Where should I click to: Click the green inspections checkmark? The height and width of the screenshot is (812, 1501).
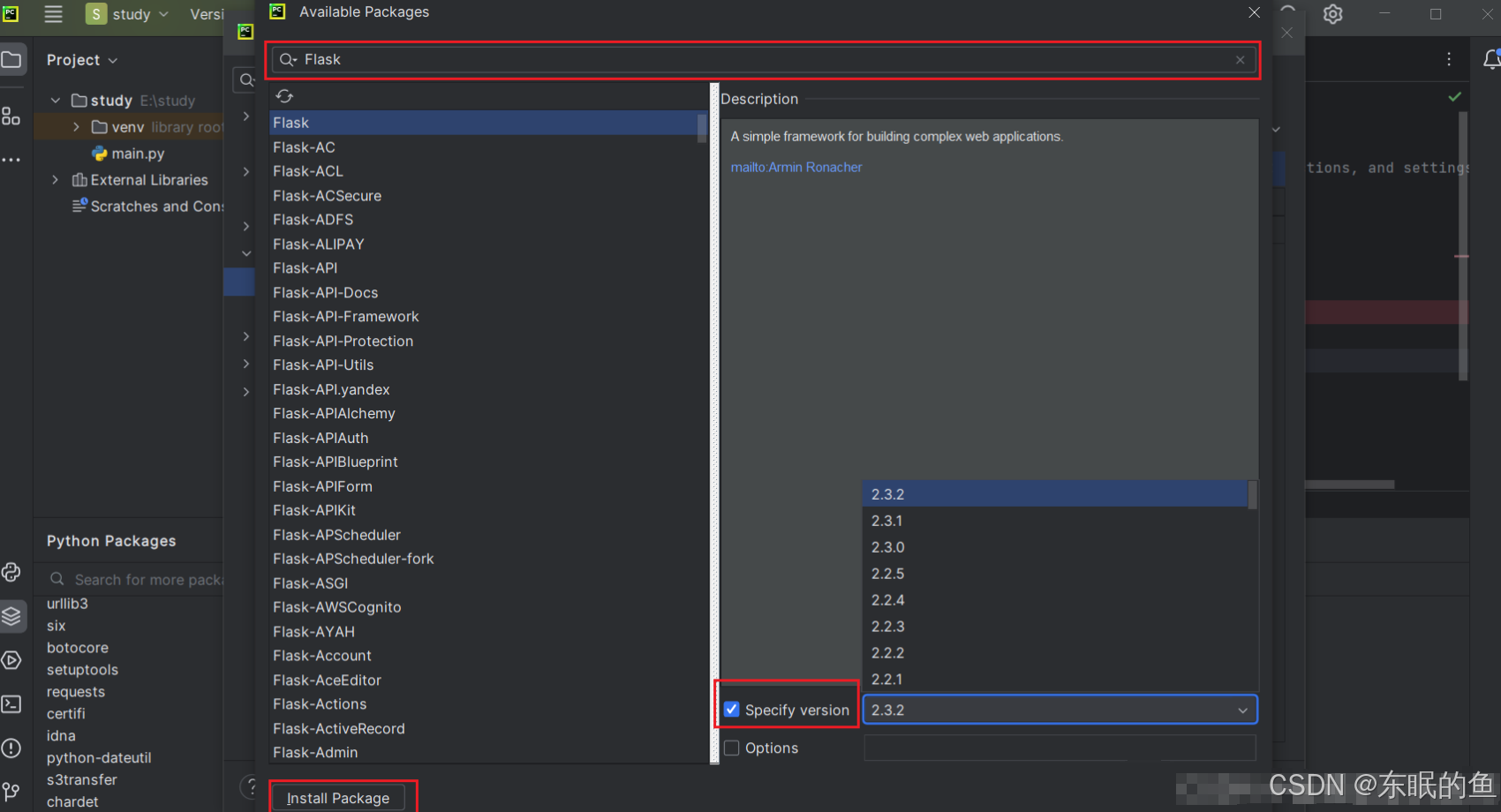[x=1455, y=96]
